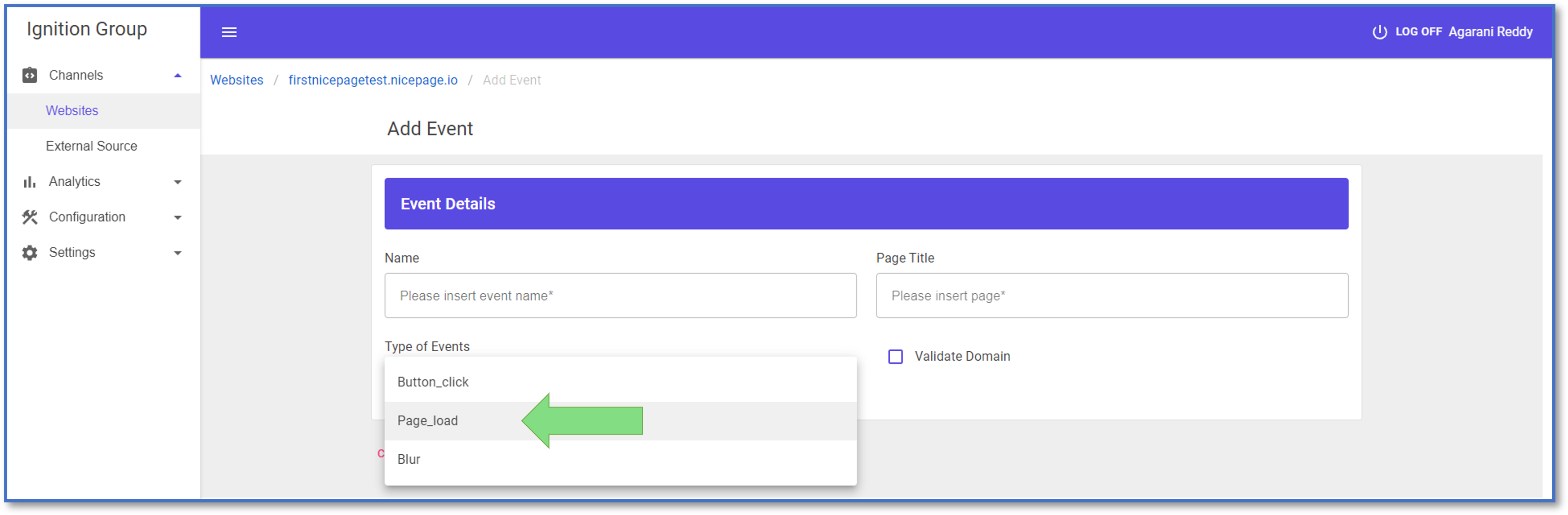Select Page_load event type
The image size is (1568, 515).
coord(428,420)
